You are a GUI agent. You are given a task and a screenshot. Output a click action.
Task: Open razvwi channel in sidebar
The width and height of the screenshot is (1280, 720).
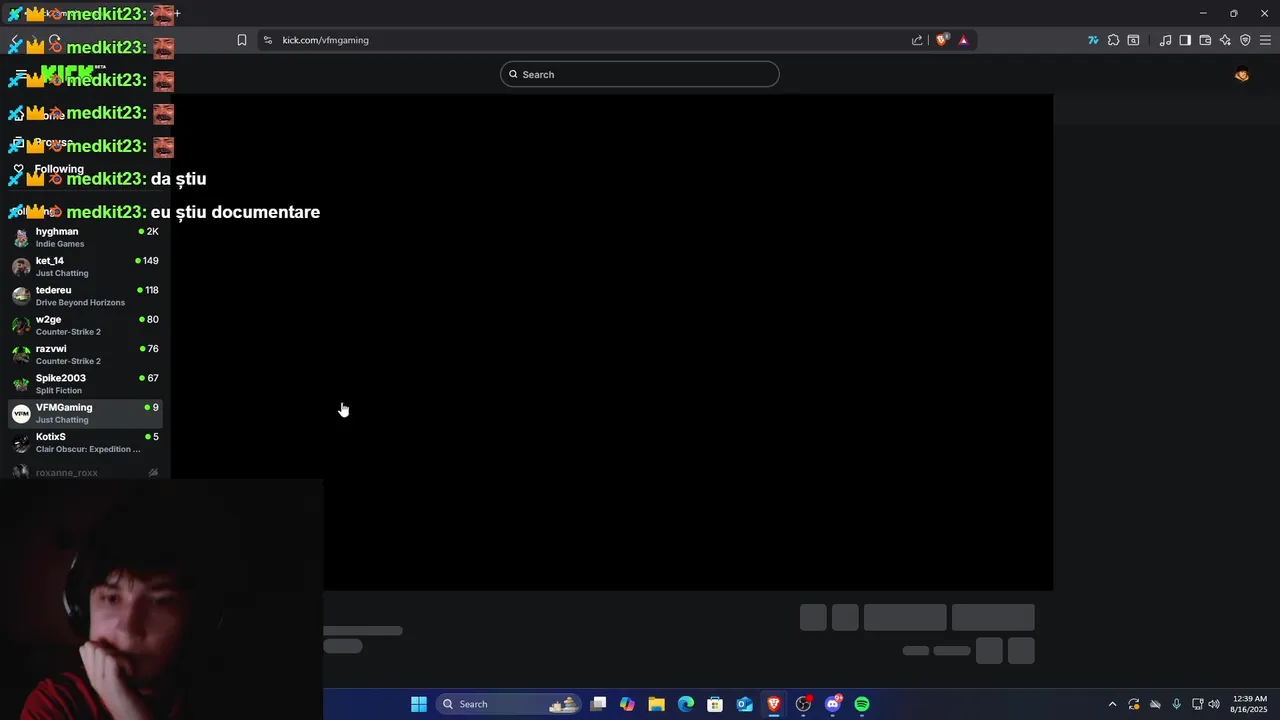[x=85, y=354]
